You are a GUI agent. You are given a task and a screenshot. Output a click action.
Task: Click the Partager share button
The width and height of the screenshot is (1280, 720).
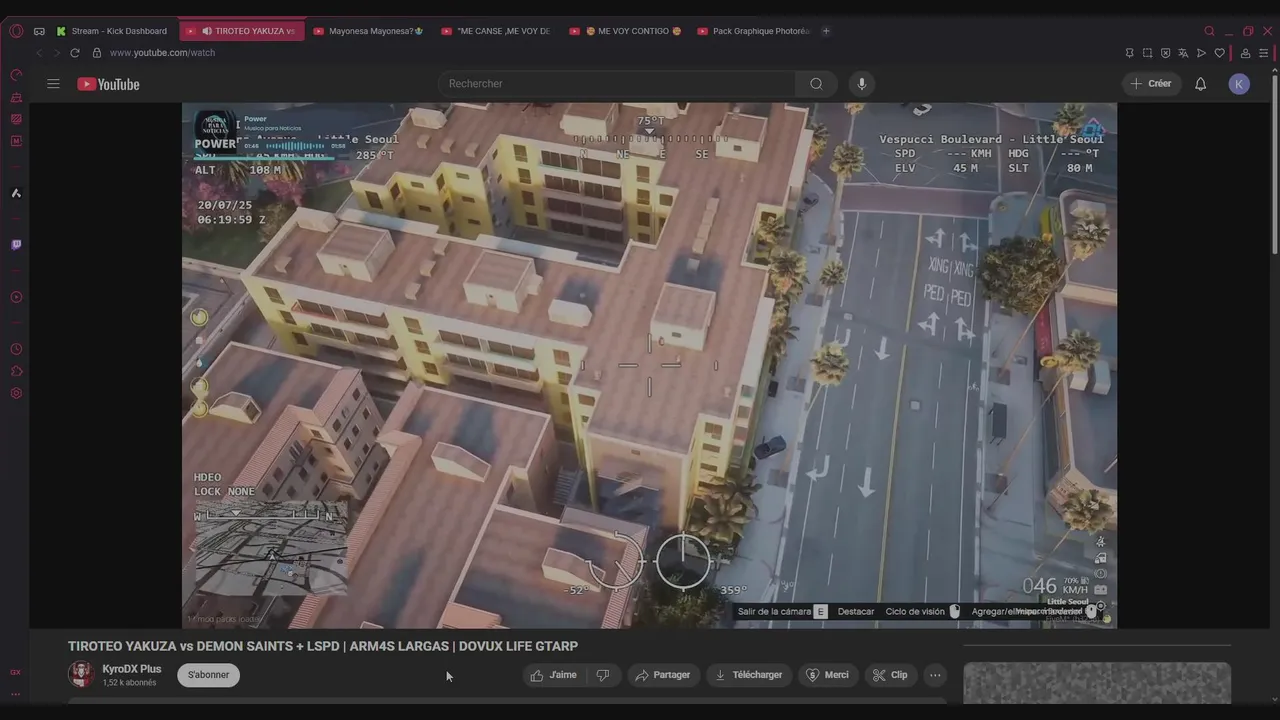point(663,675)
